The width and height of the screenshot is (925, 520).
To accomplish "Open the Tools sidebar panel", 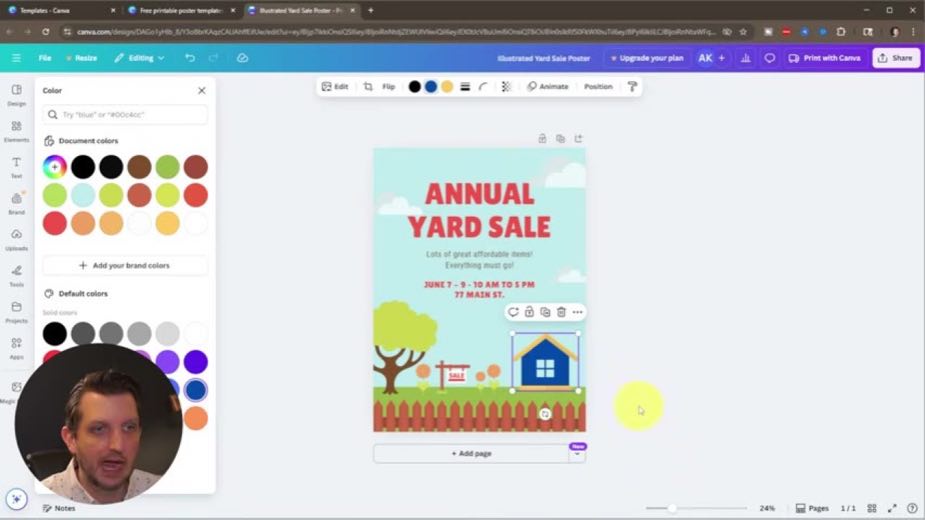I will [x=17, y=276].
